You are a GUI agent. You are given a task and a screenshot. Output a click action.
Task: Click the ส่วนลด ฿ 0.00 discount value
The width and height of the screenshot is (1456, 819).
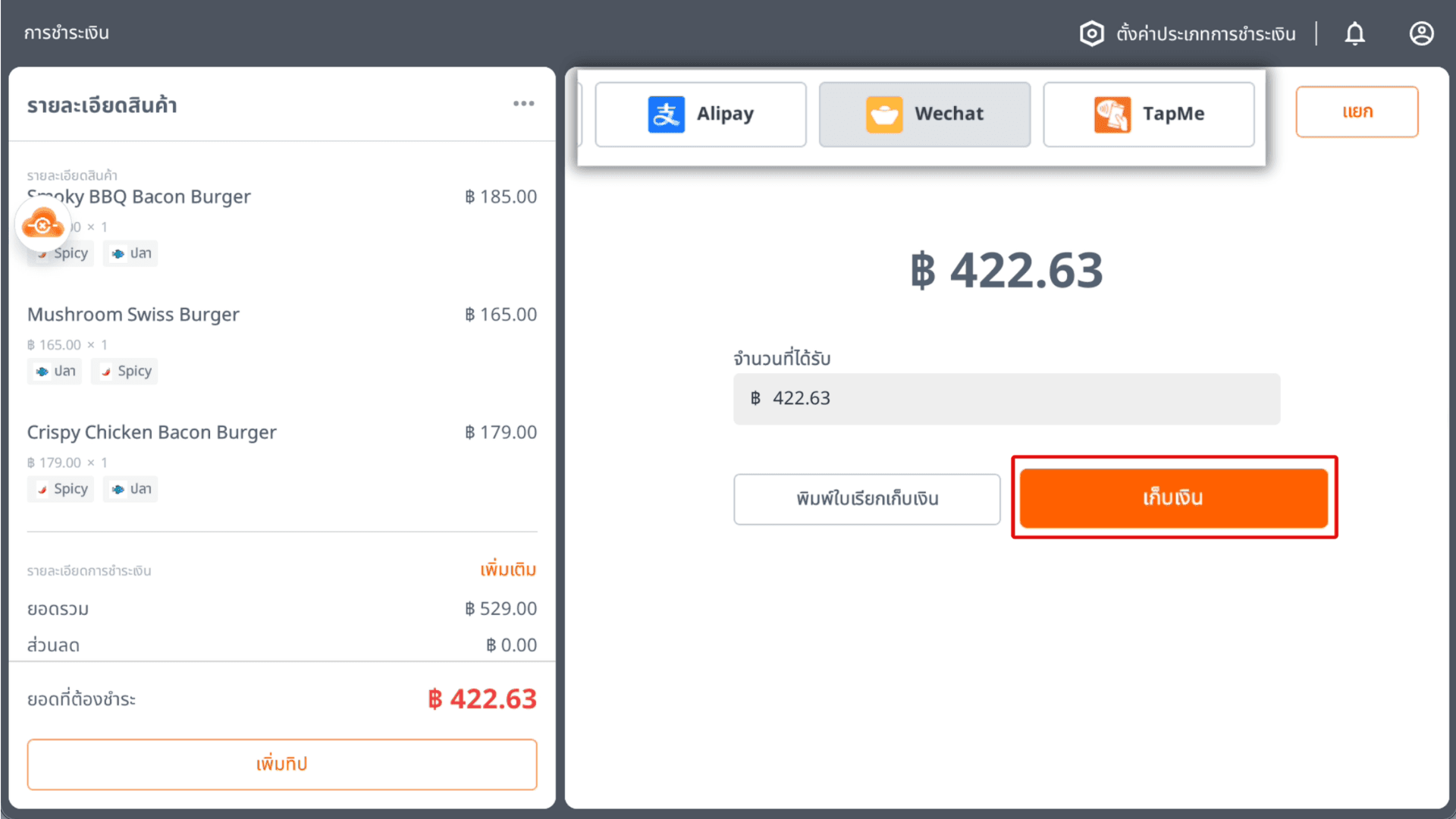tap(511, 645)
